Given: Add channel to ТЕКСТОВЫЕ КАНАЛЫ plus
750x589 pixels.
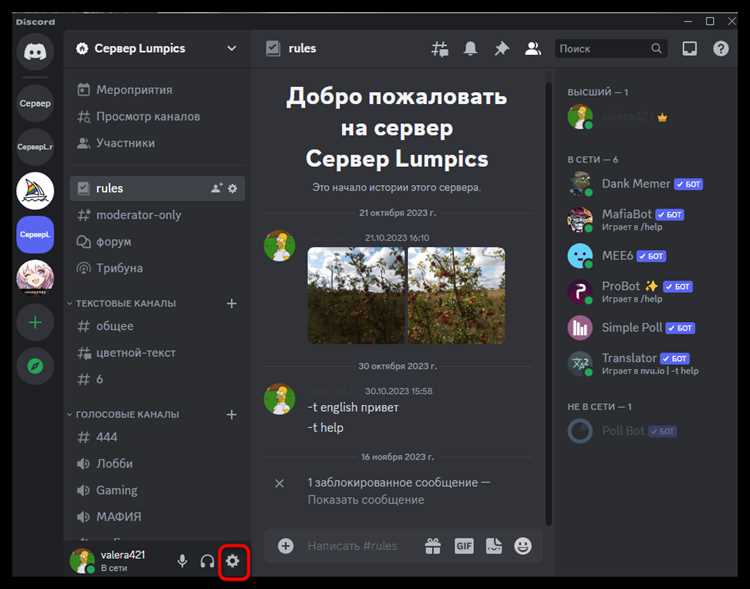Looking at the screenshot, I should [232, 303].
